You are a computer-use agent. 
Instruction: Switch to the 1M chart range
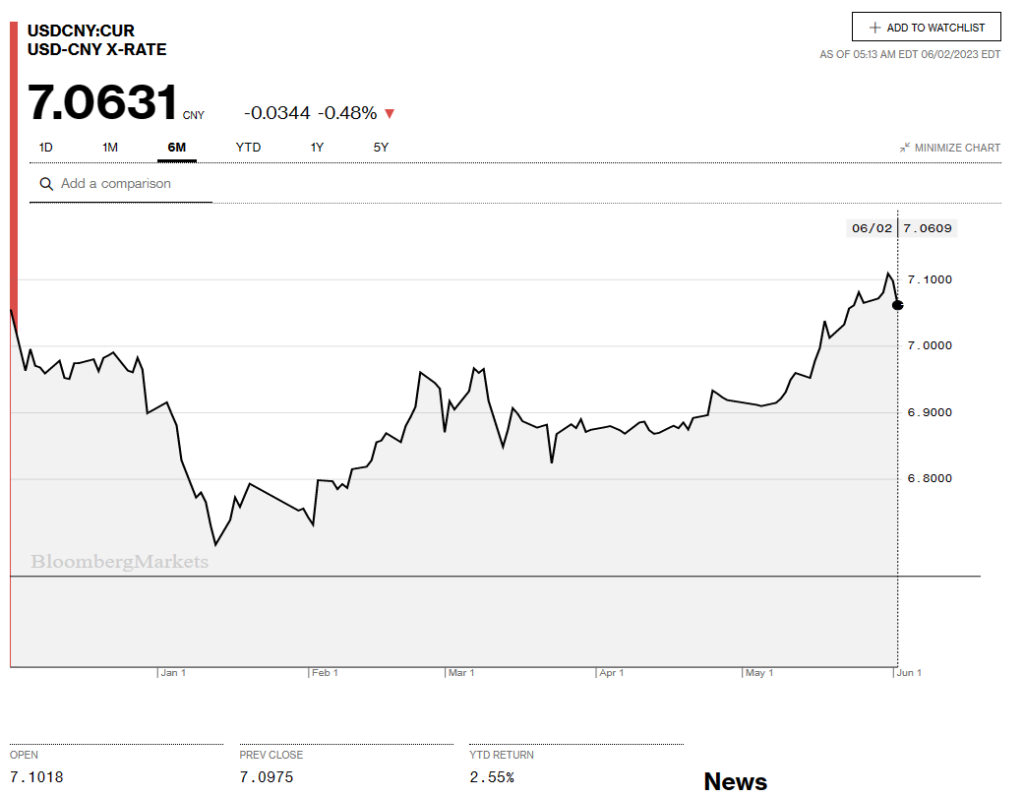click(x=110, y=148)
